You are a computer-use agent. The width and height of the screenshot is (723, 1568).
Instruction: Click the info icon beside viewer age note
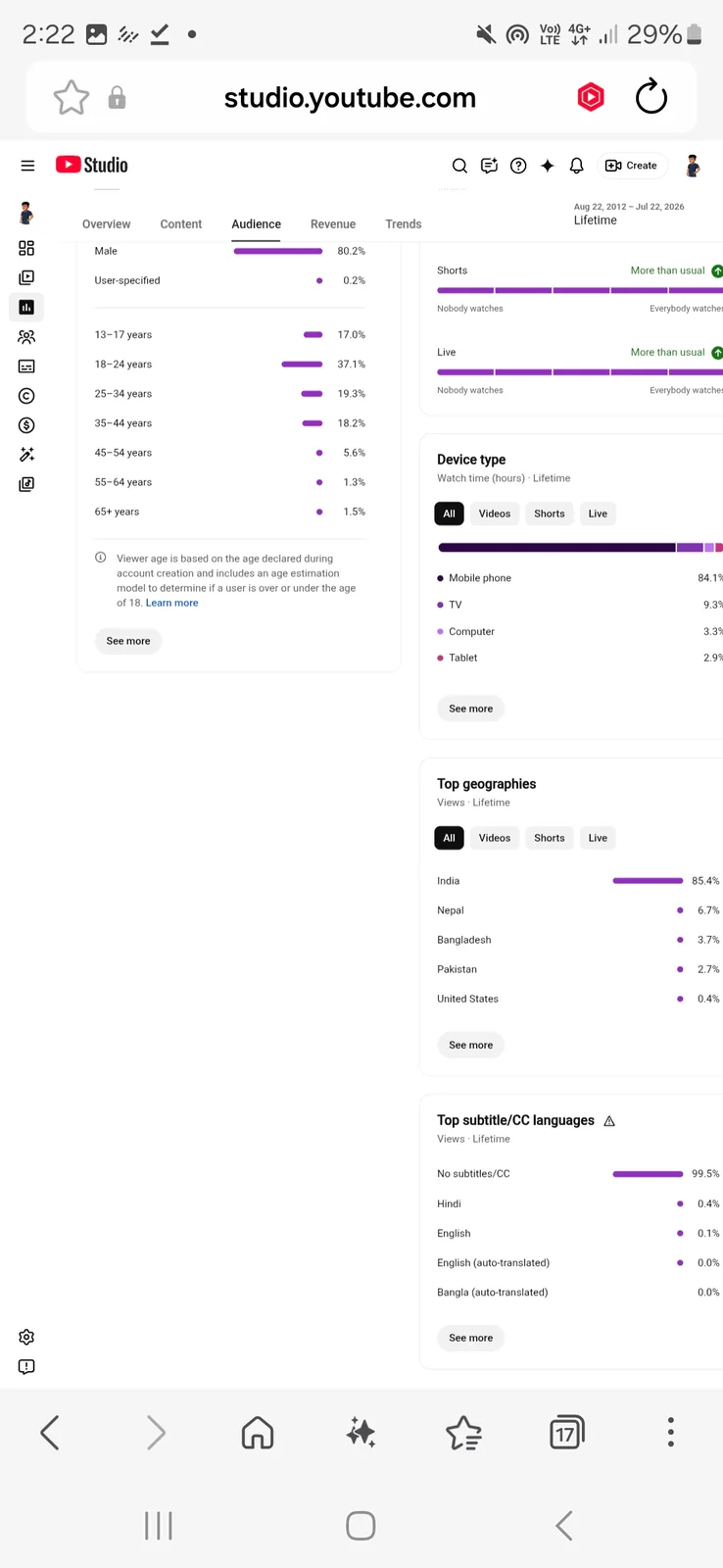[x=101, y=558]
